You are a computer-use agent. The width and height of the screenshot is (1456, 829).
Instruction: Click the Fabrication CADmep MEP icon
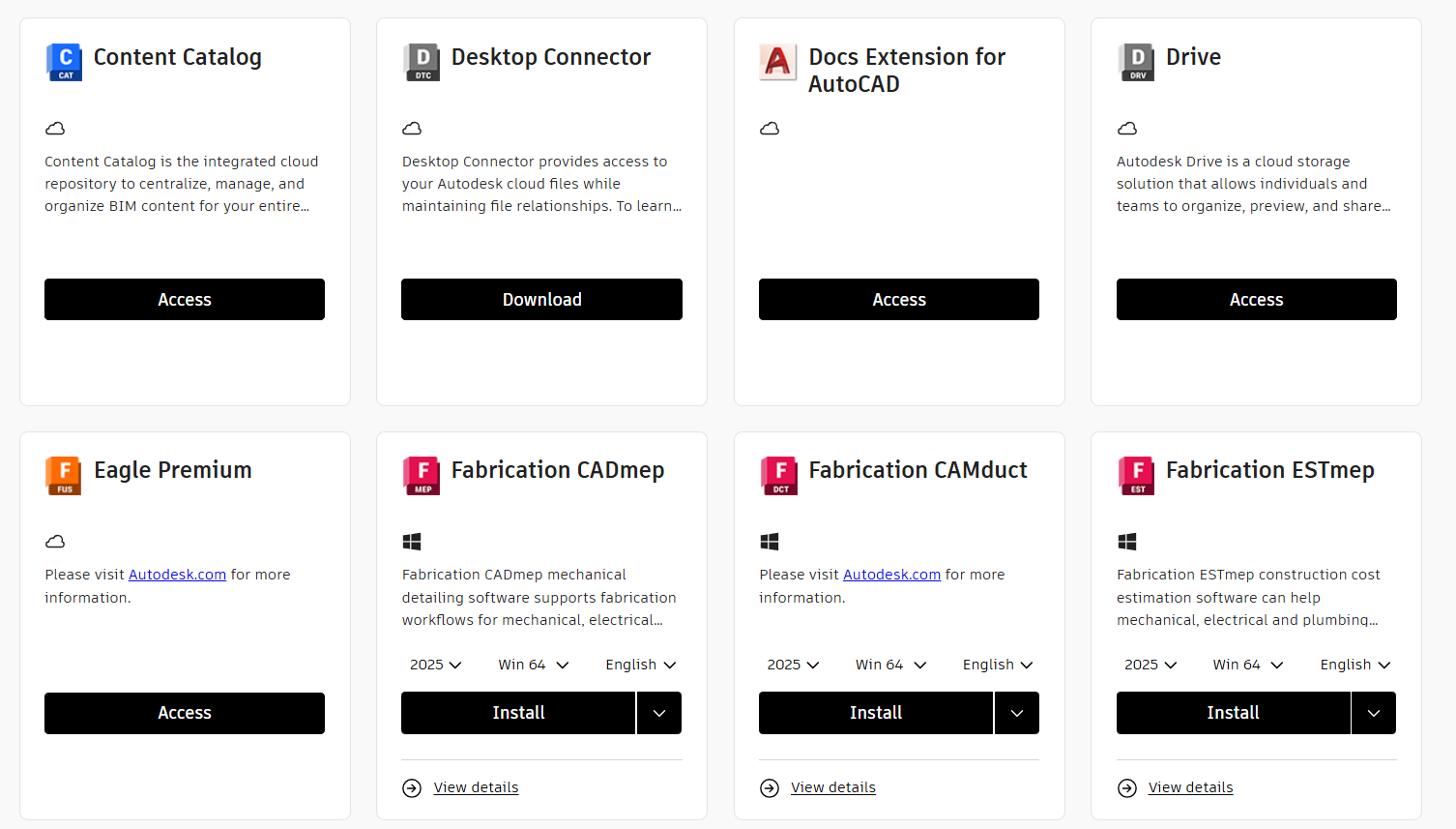(422, 476)
